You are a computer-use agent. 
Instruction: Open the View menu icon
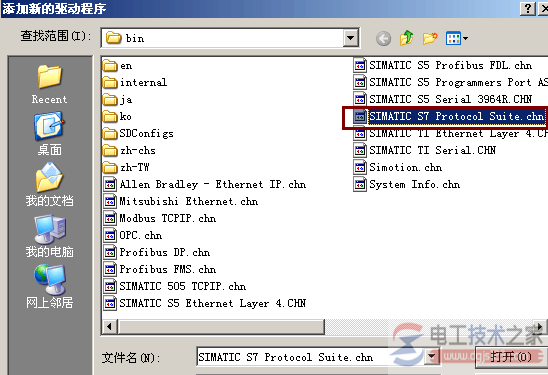(x=453, y=38)
